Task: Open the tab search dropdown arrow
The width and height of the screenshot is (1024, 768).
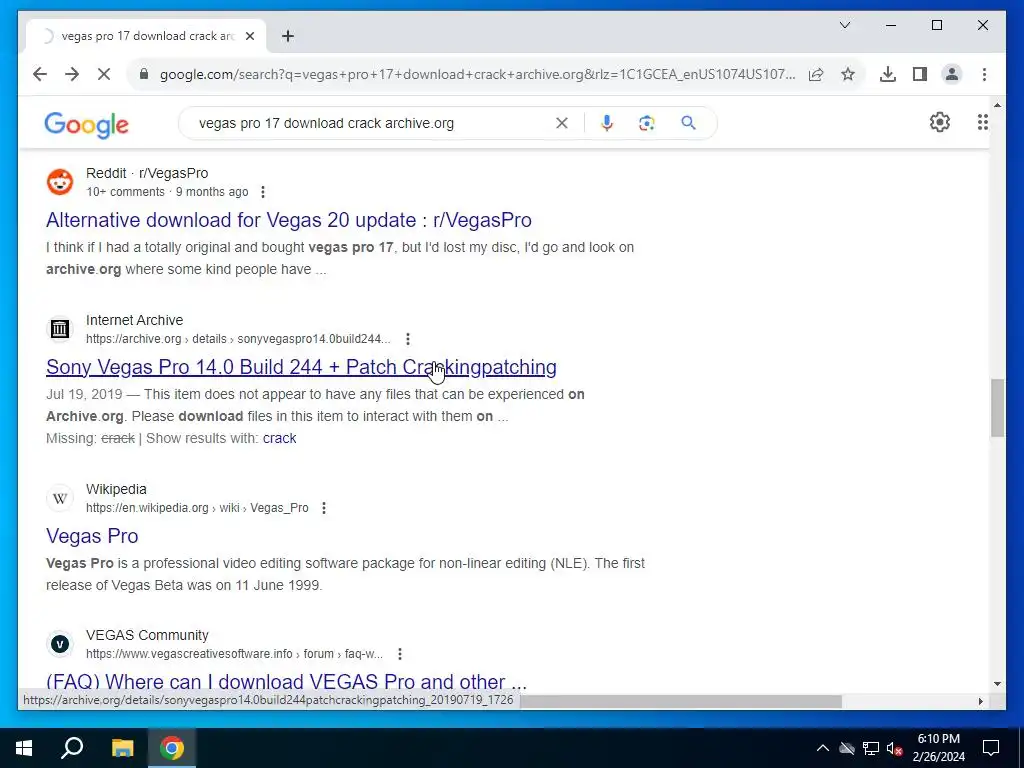Action: pyautogui.click(x=844, y=25)
